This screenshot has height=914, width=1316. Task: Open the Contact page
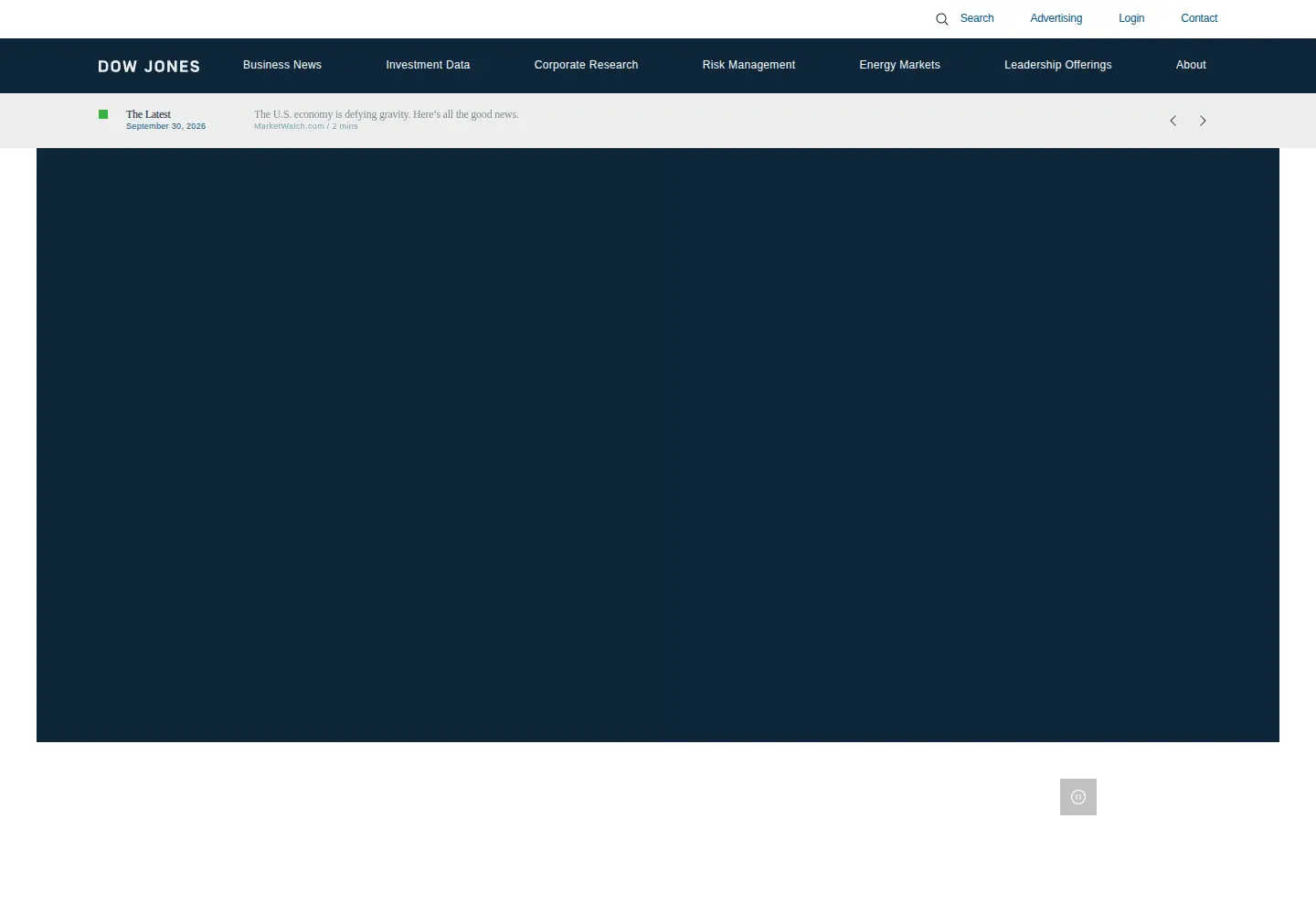(x=1199, y=18)
